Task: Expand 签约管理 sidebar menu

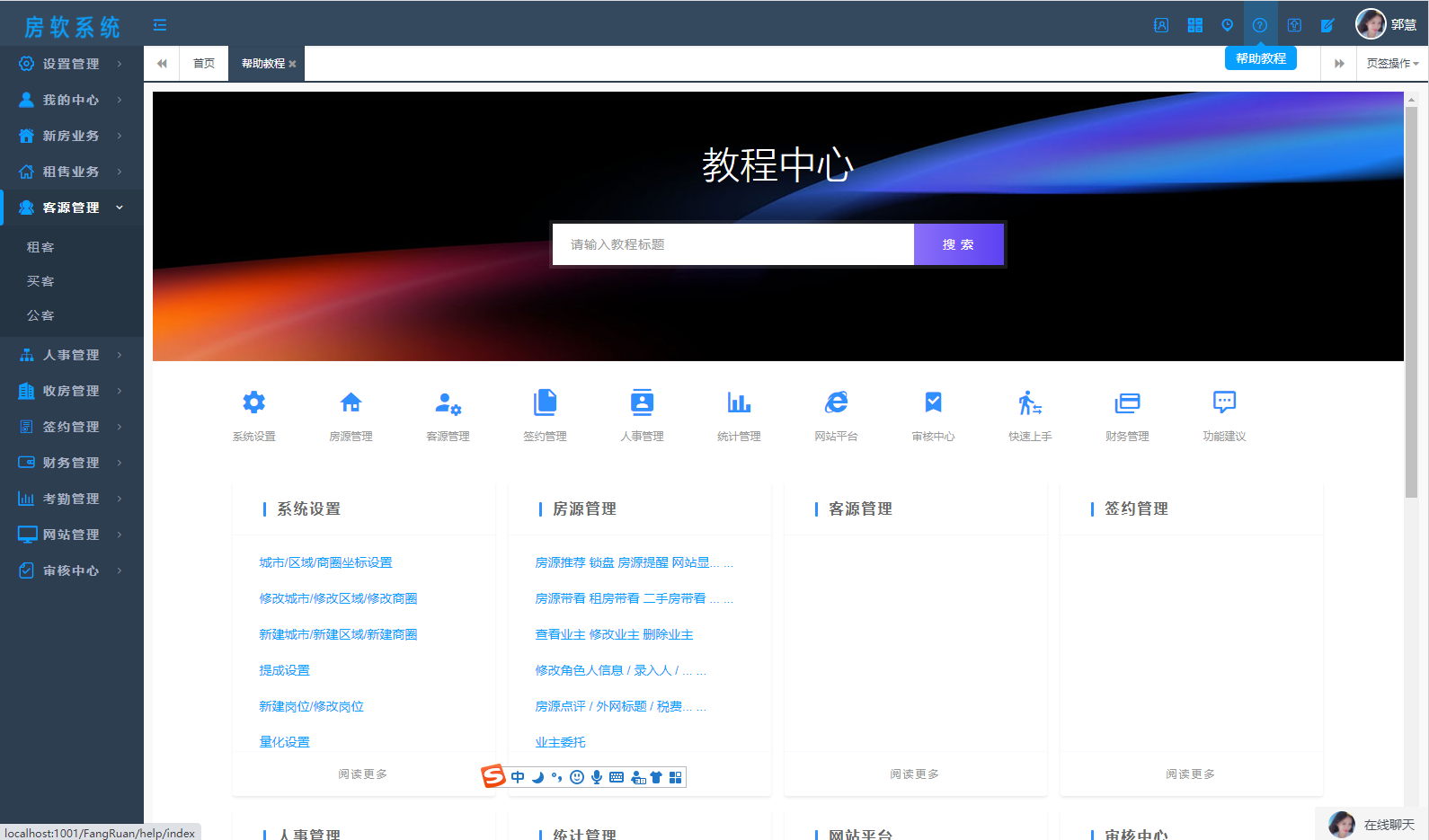Action: [x=72, y=427]
